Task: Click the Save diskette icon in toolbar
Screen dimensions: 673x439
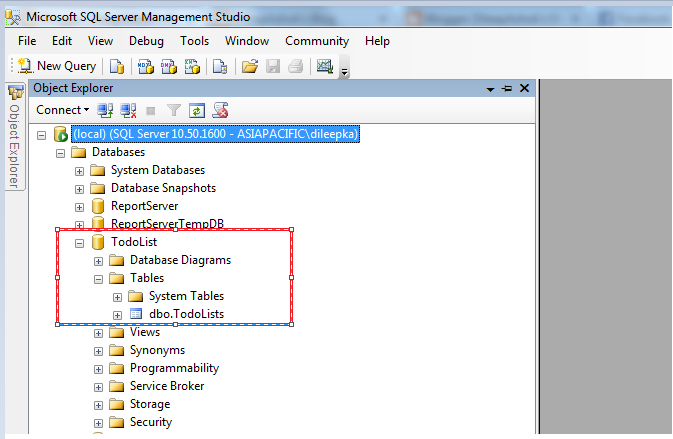Action: tap(273, 67)
